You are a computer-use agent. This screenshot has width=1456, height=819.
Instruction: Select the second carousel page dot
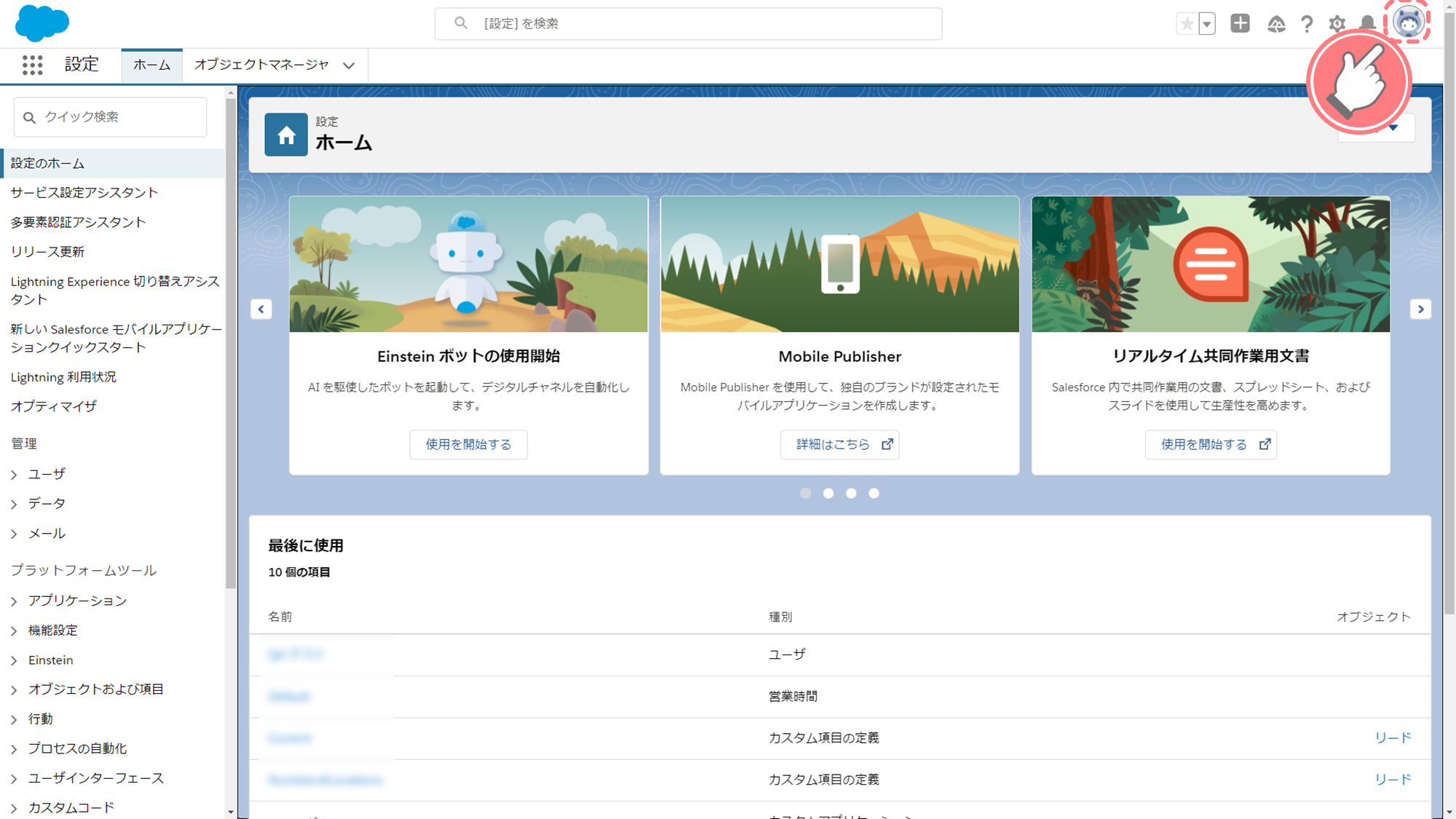[x=828, y=494]
